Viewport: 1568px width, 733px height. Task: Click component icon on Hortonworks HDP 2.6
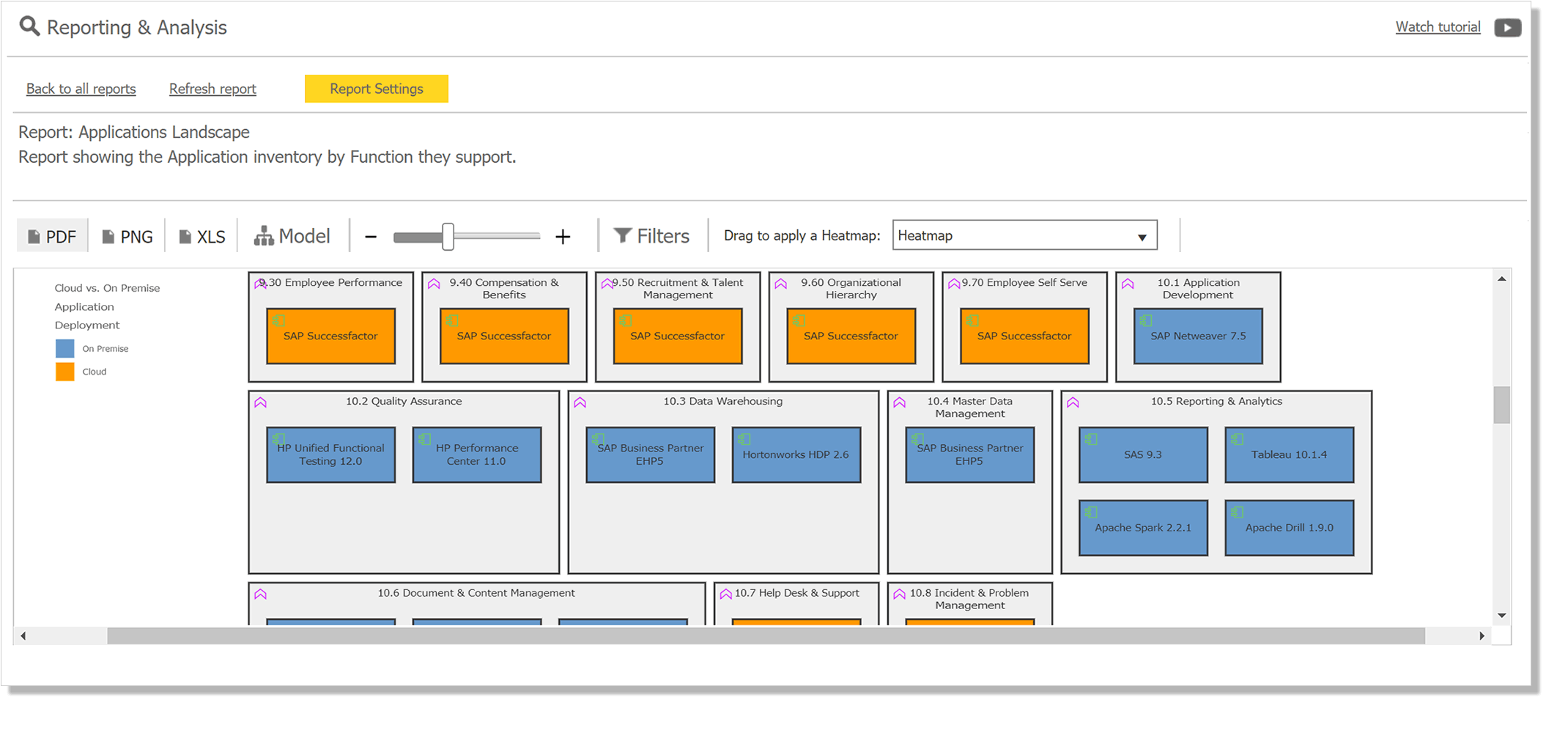pos(744,439)
